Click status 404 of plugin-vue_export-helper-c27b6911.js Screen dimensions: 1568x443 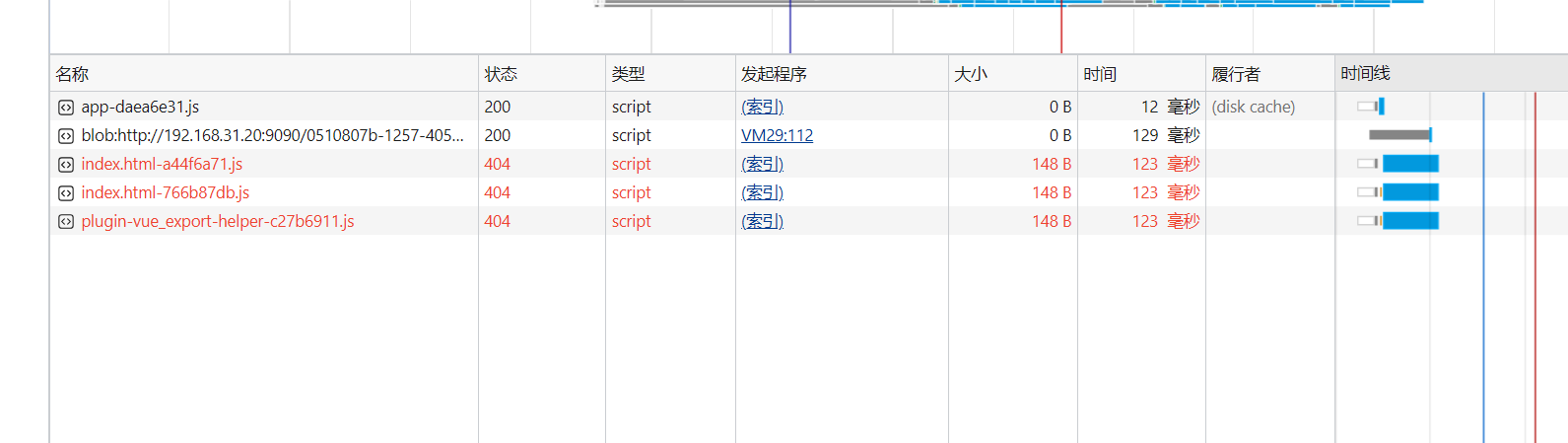coord(497,221)
